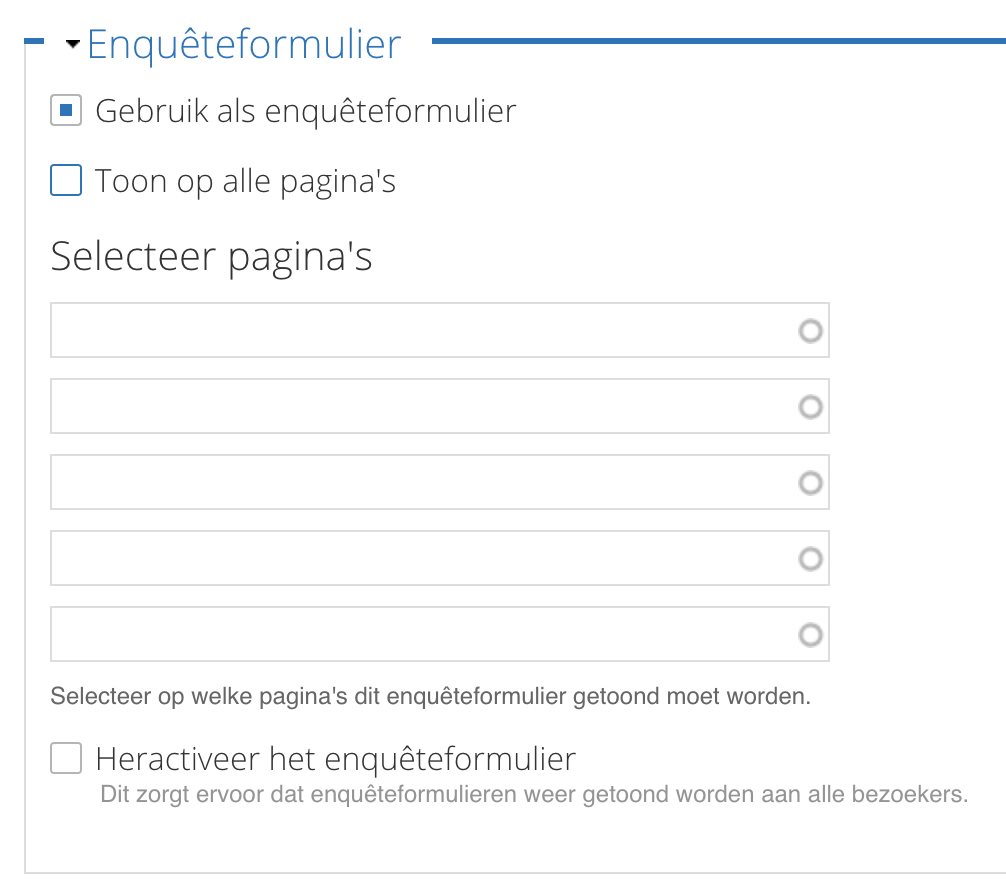Click the Enquêteformulier fieldset title
Screen dimensions: 1006x894
tap(244, 45)
